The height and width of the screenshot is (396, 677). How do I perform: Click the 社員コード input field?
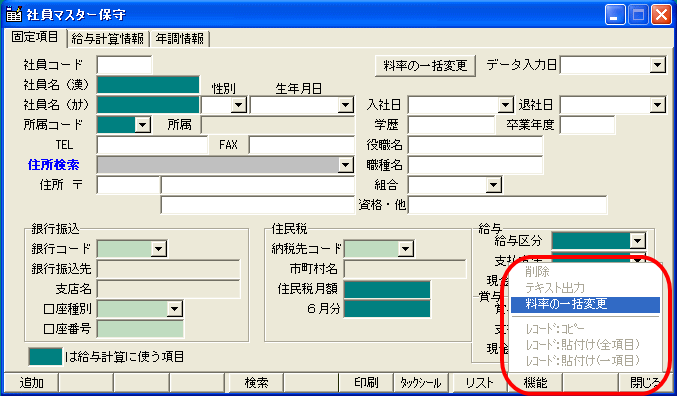point(124,65)
